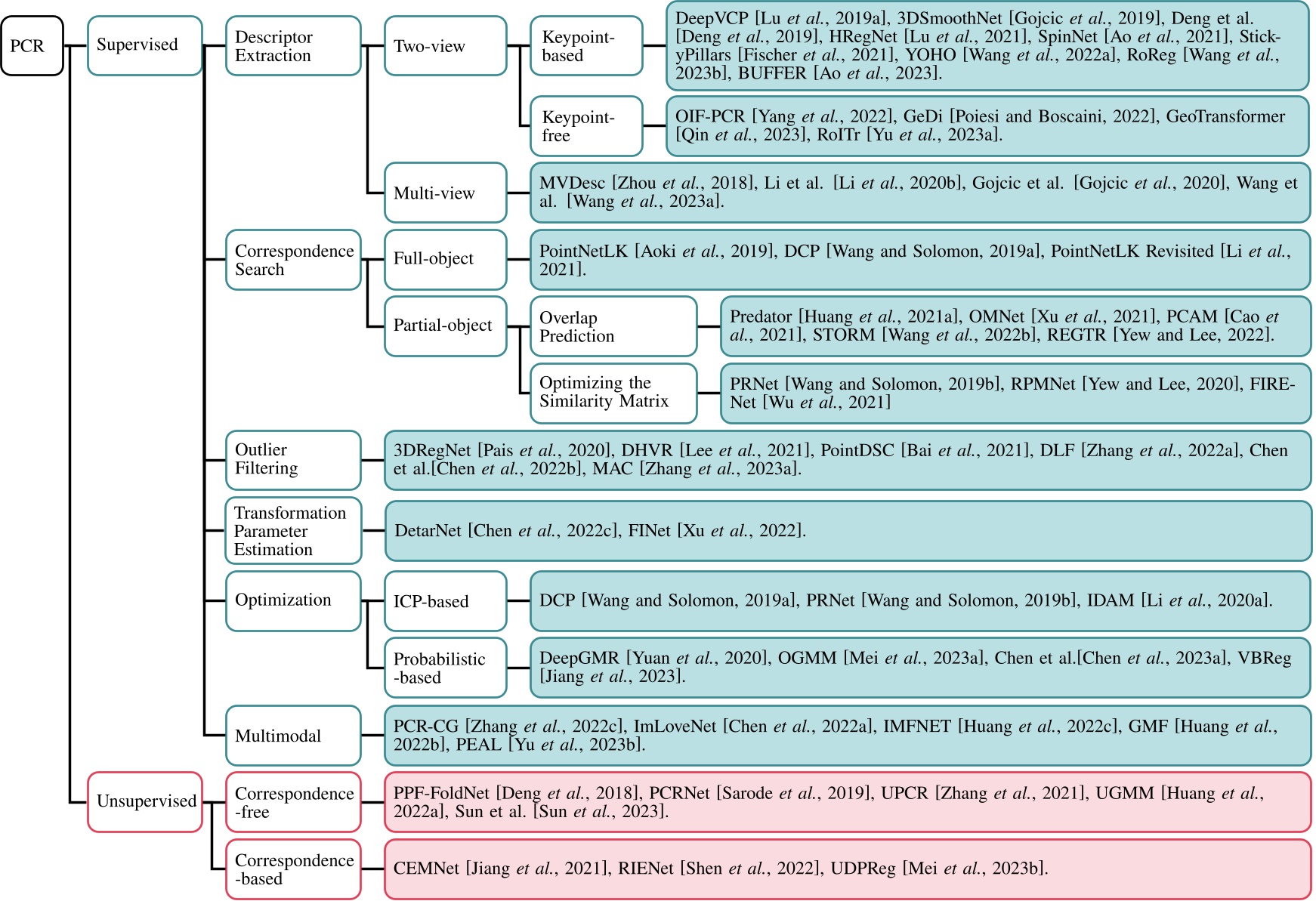
Task: Click the Correspondence Search branch
Action: [292, 260]
